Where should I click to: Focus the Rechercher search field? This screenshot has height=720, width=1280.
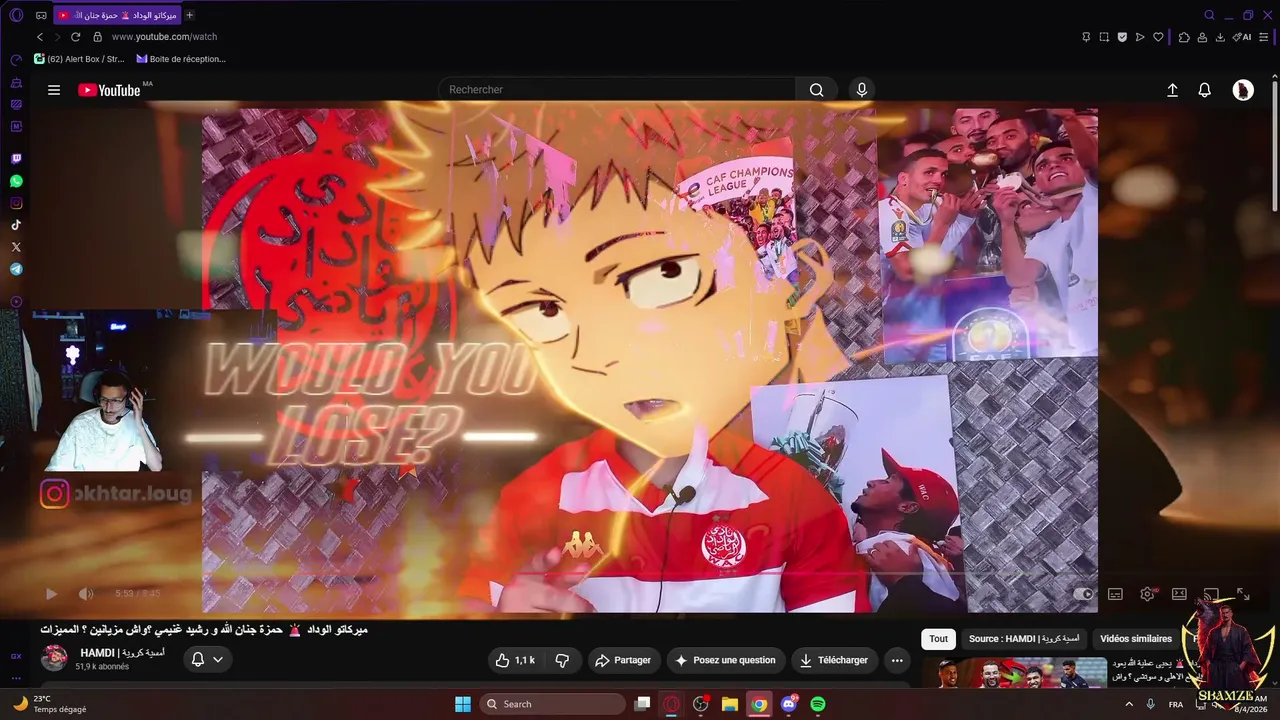618,90
